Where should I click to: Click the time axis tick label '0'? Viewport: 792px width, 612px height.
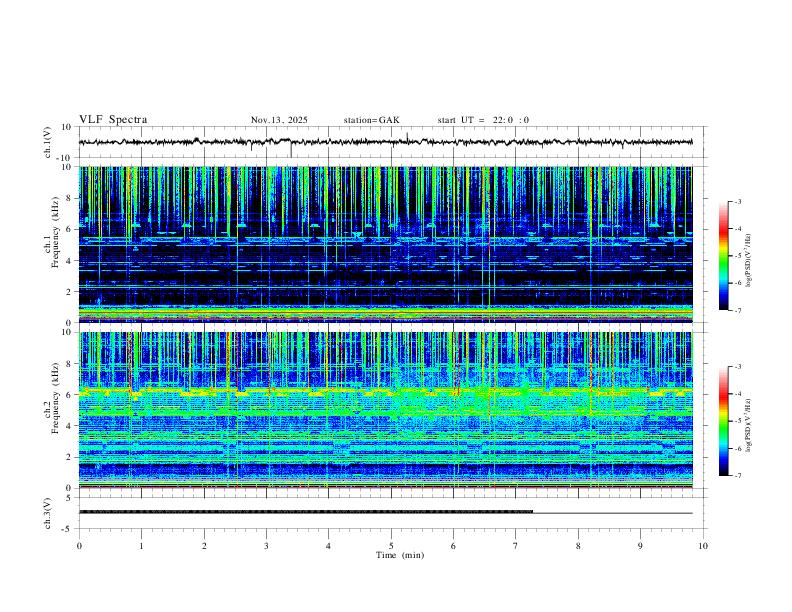click(x=79, y=546)
